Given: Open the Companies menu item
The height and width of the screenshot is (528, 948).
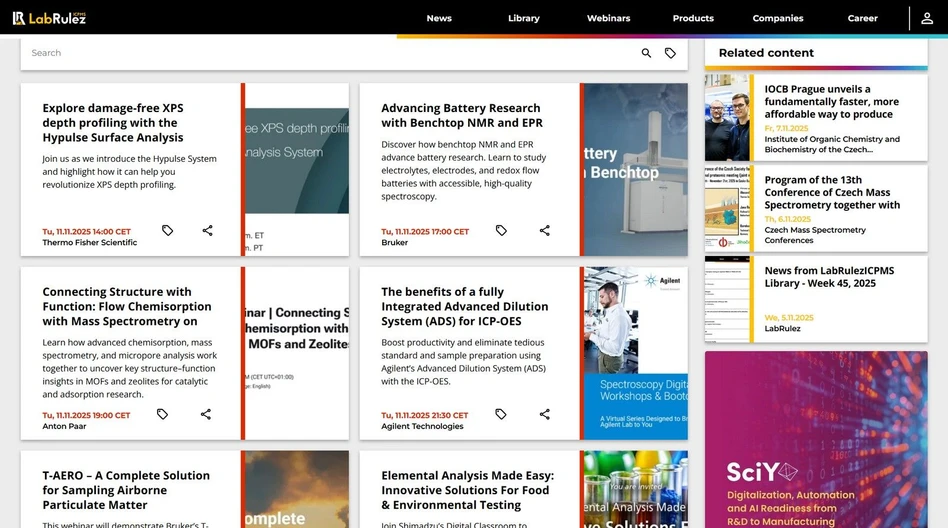Looking at the screenshot, I should coord(778,18).
